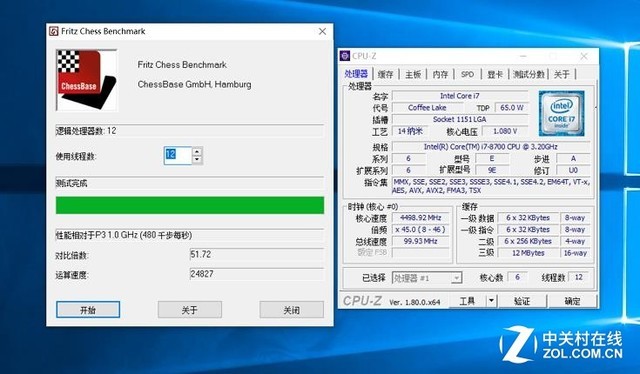Screen dimensions: 640x374
Task: Click the L2 cache 6 x 256 KBytes value
Action: [528, 241]
